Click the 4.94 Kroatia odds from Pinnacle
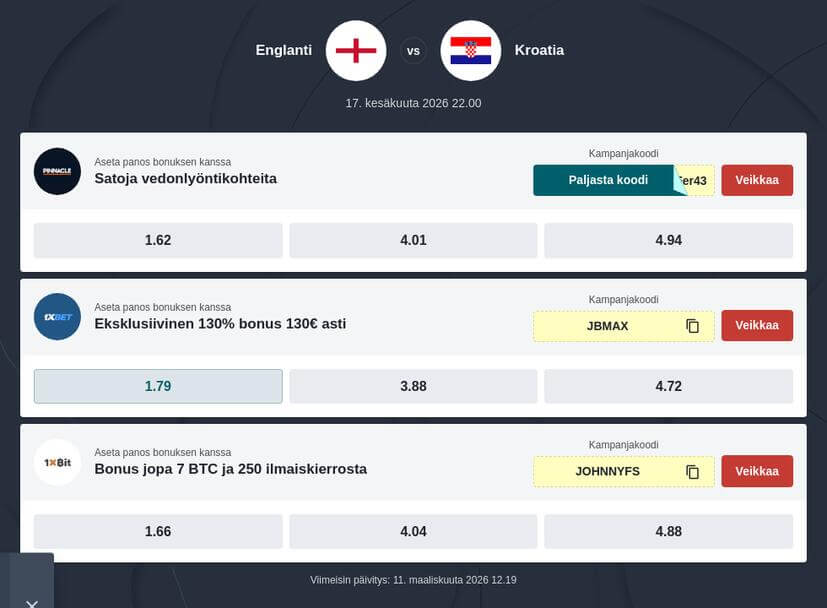The image size is (827, 608). (668, 240)
